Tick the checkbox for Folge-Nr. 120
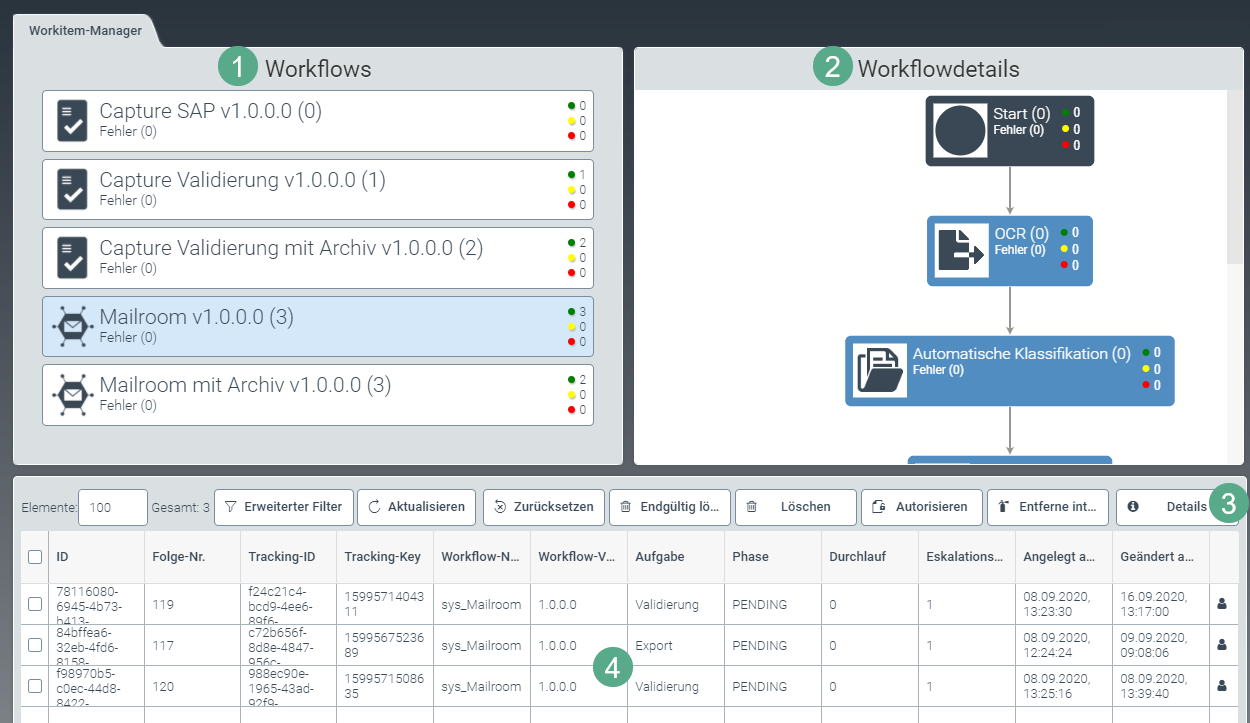The height and width of the screenshot is (723, 1250). 35,686
